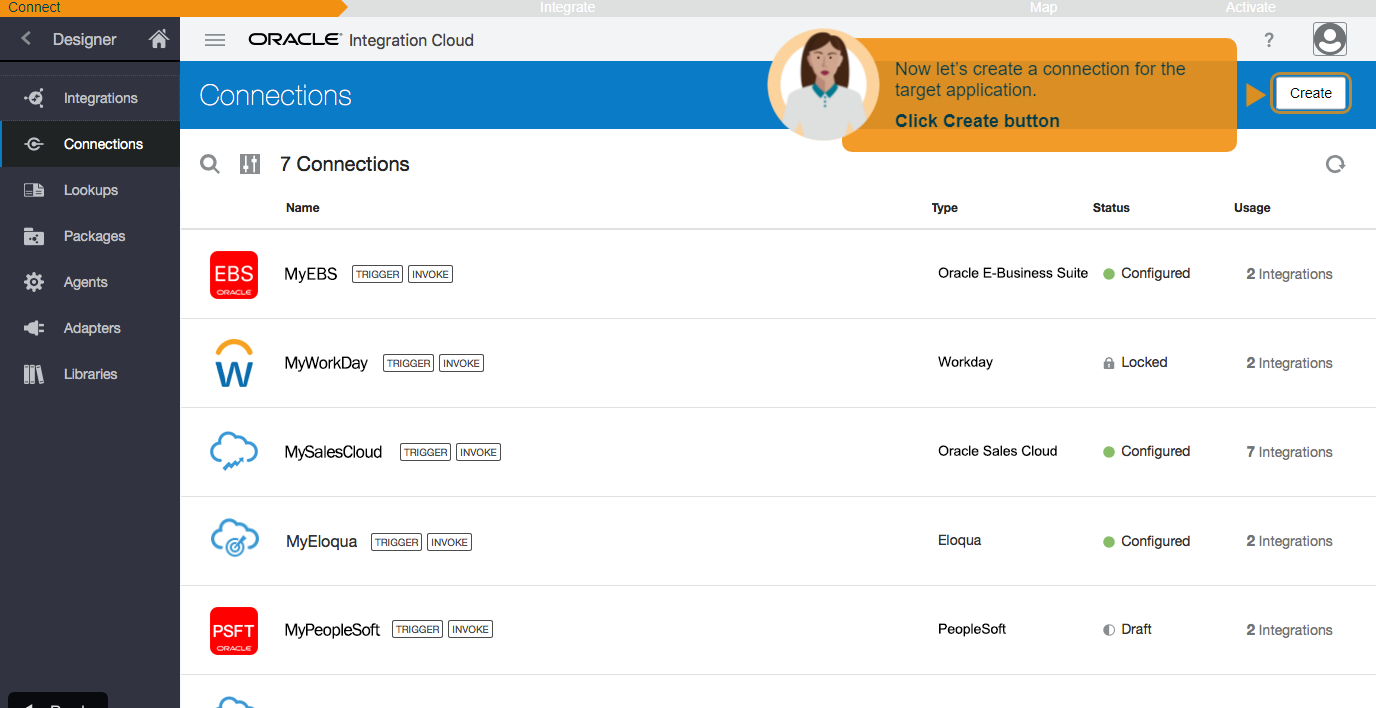Click the Lookups sidebar icon
The height and width of the screenshot is (708, 1376).
pos(34,190)
